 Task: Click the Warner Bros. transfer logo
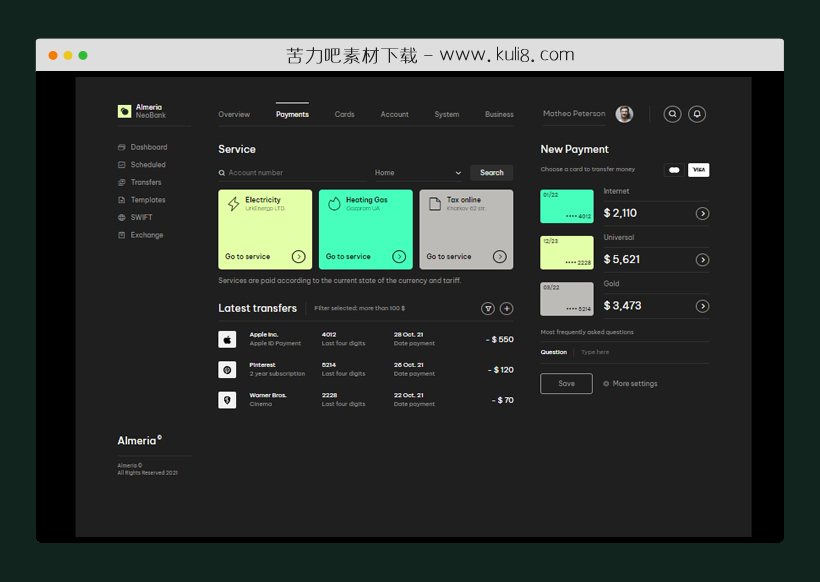pyautogui.click(x=227, y=400)
